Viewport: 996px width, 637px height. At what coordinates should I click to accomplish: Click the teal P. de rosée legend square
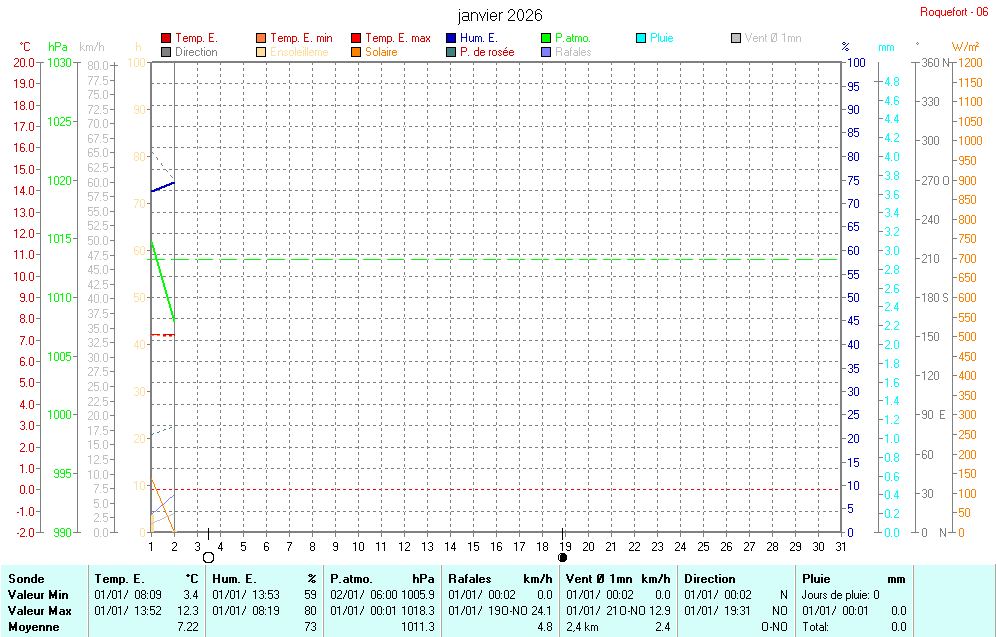tap(451, 52)
